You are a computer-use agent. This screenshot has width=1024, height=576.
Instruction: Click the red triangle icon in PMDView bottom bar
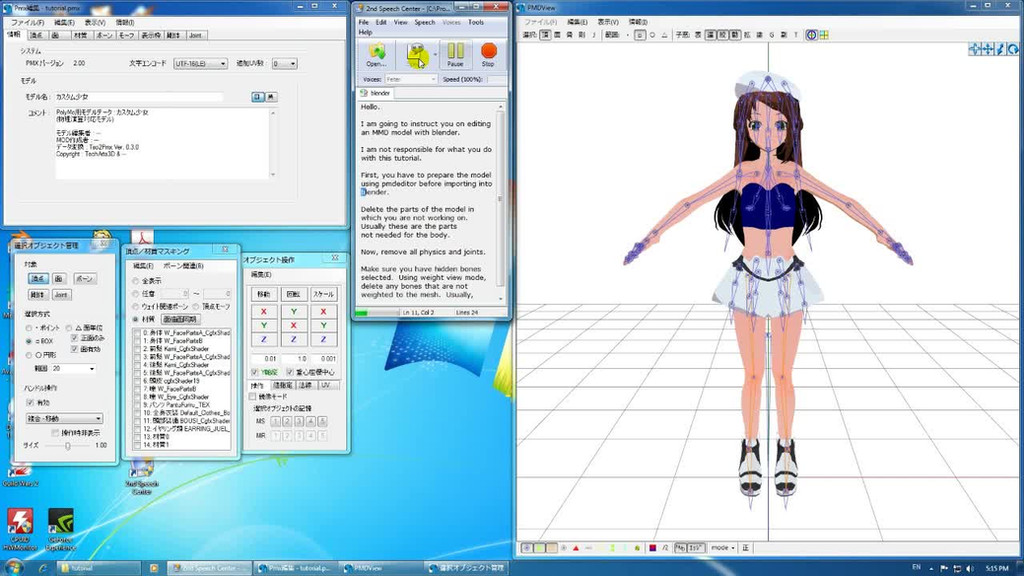point(575,548)
